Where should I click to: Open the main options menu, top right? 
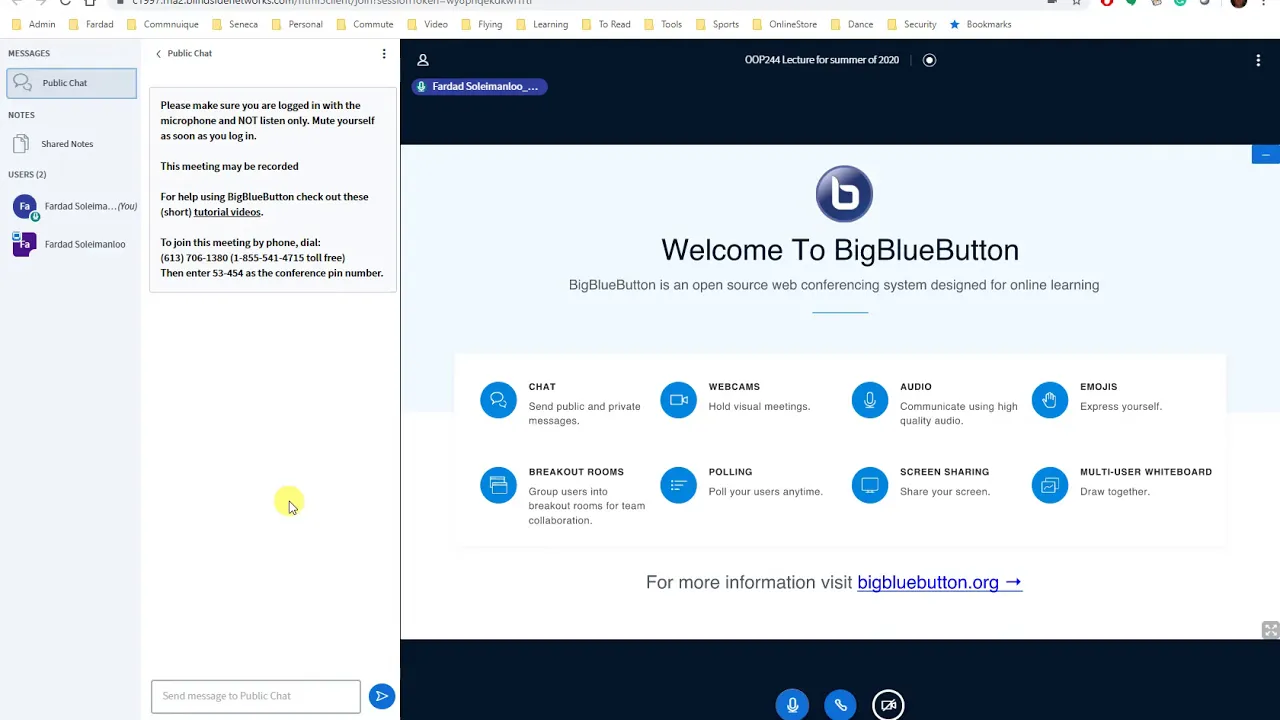(x=1258, y=60)
